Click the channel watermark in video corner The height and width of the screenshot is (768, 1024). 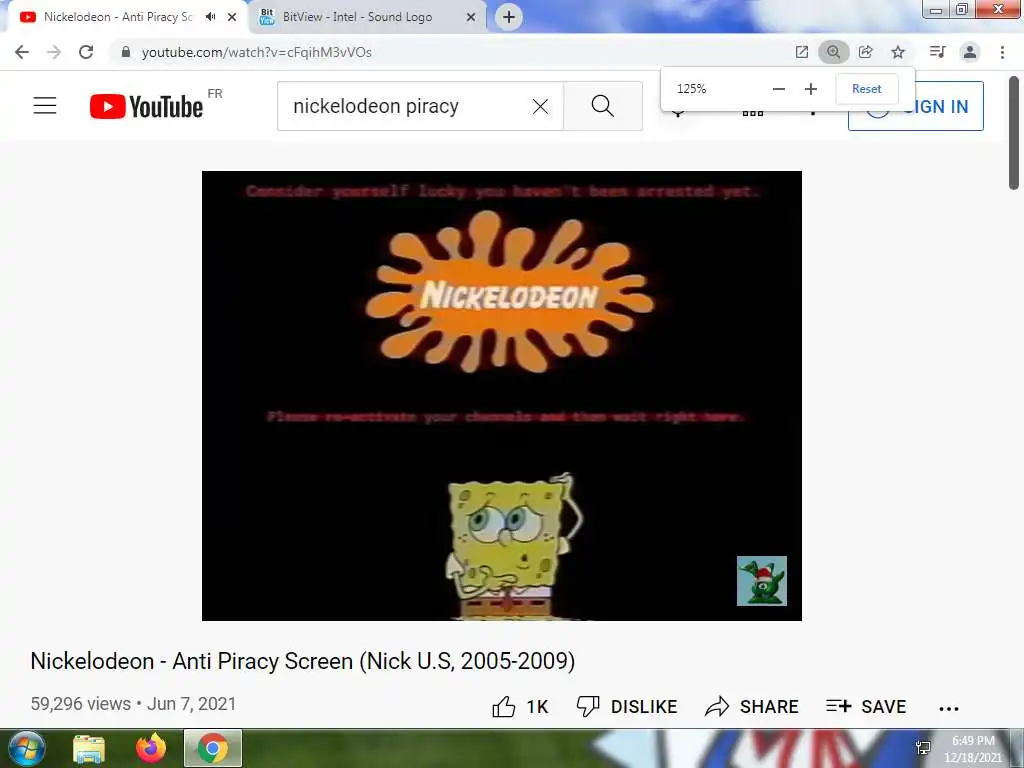pyautogui.click(x=761, y=581)
